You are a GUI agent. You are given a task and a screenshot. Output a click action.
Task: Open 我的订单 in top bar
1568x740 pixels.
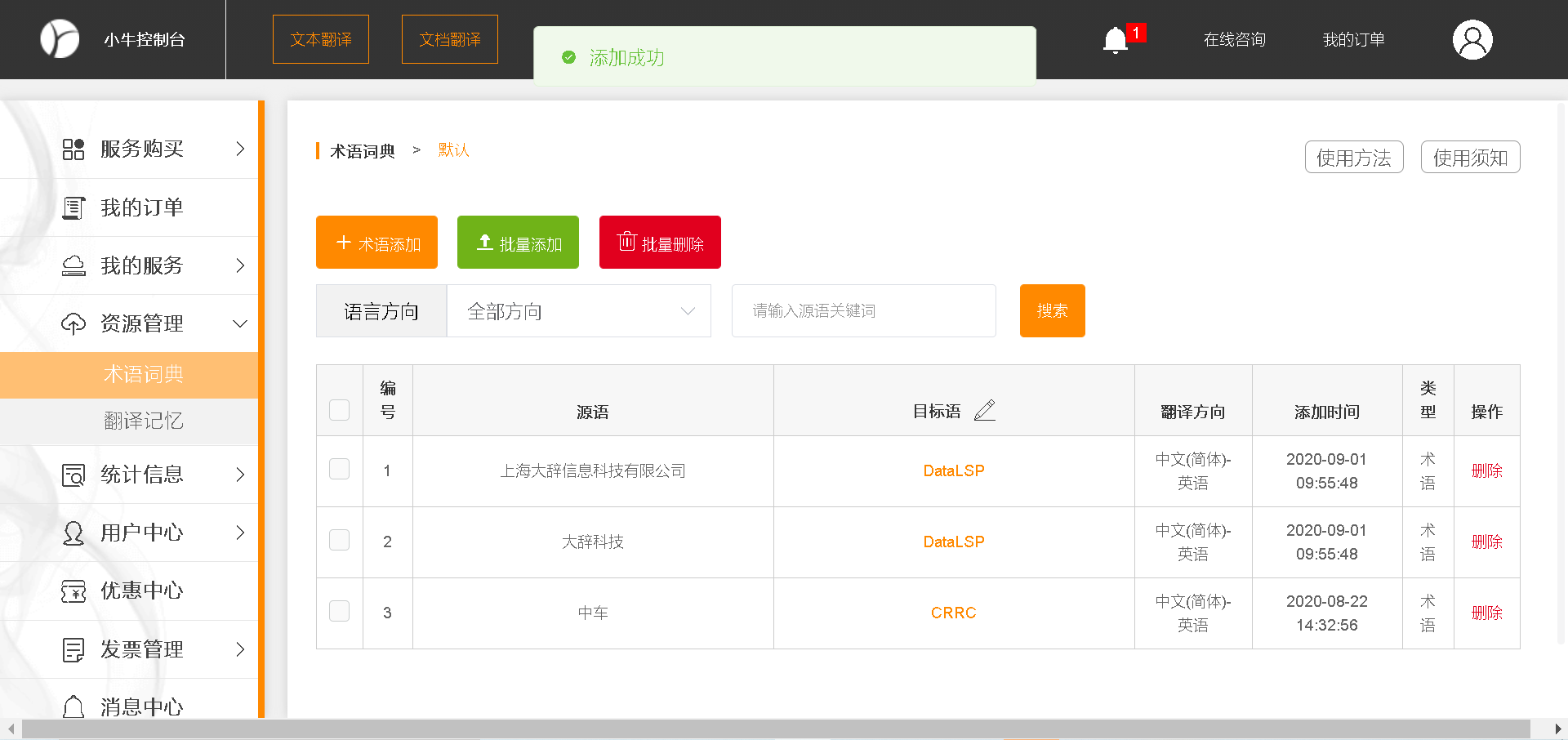pos(1354,39)
